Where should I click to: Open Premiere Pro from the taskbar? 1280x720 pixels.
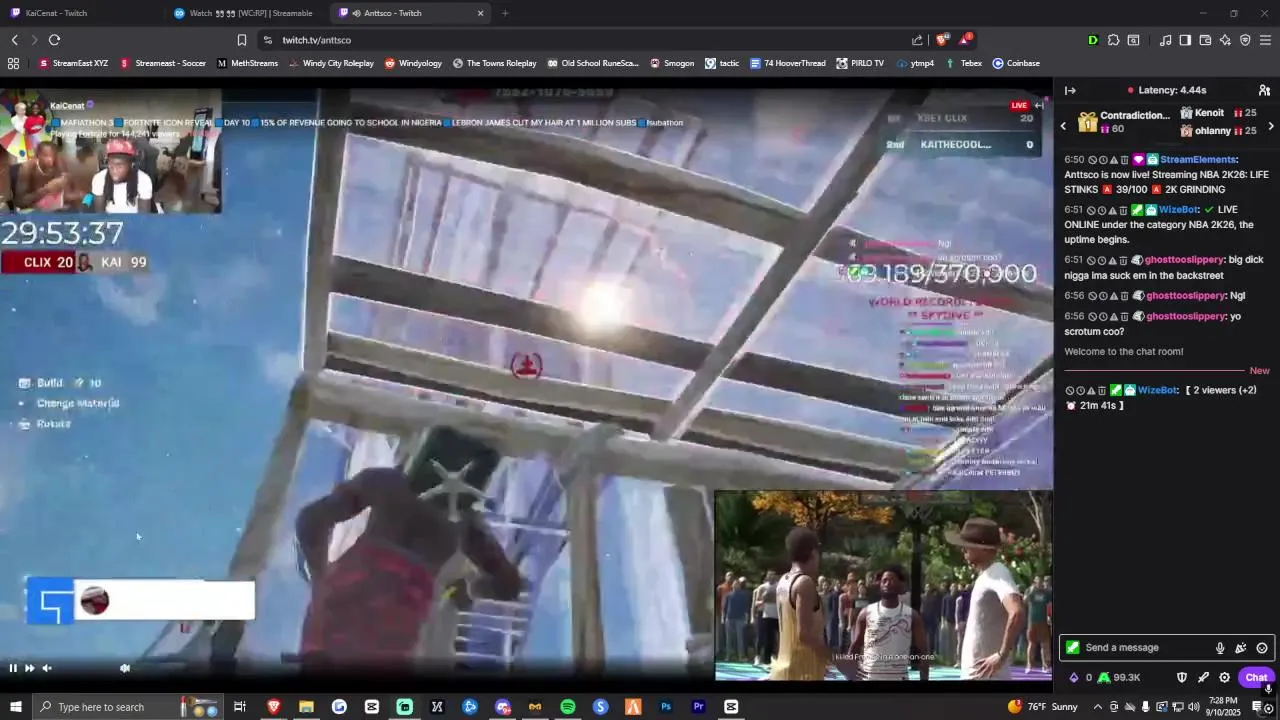[698, 707]
